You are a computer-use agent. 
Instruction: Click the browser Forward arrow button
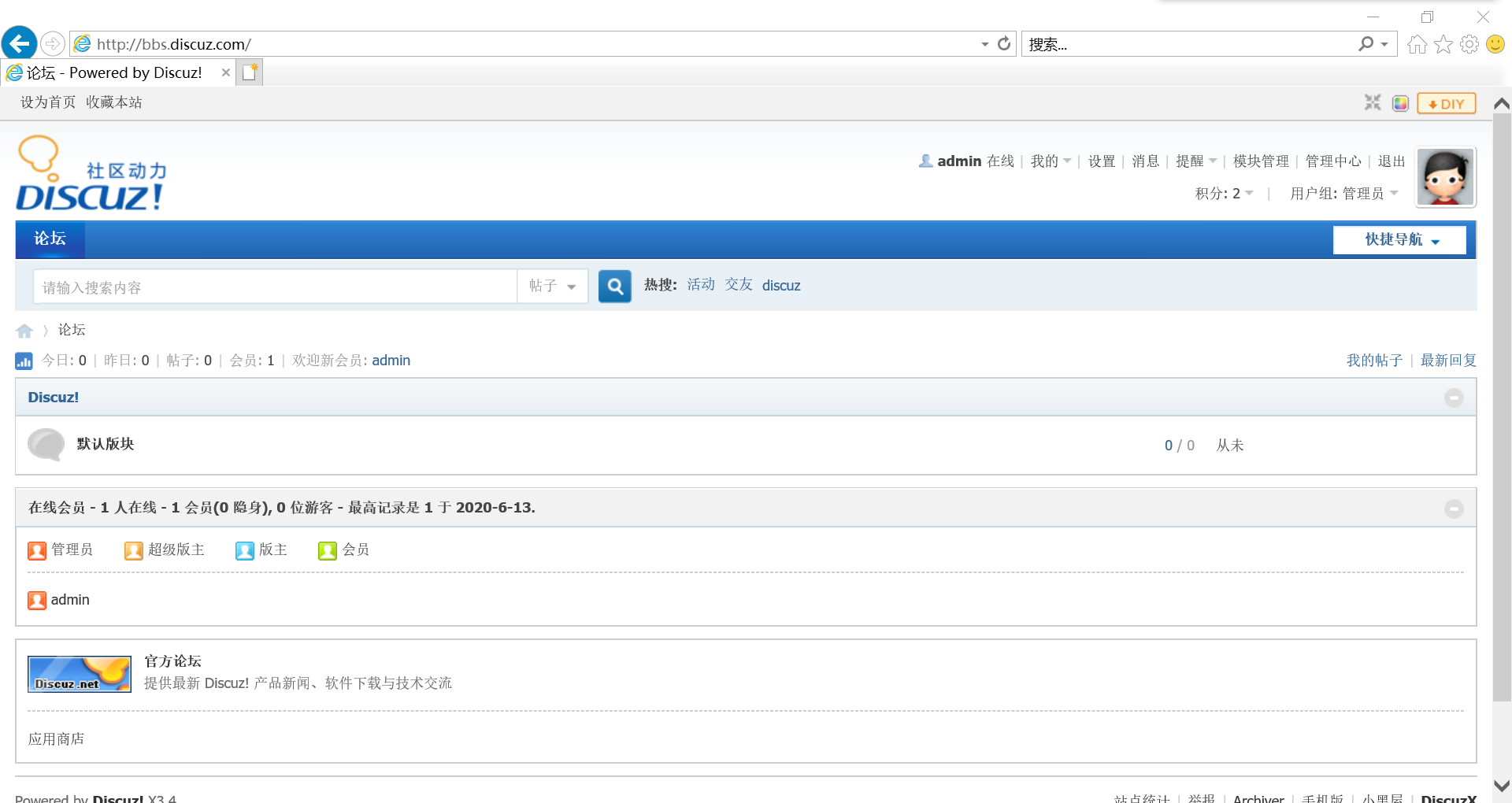(x=53, y=43)
